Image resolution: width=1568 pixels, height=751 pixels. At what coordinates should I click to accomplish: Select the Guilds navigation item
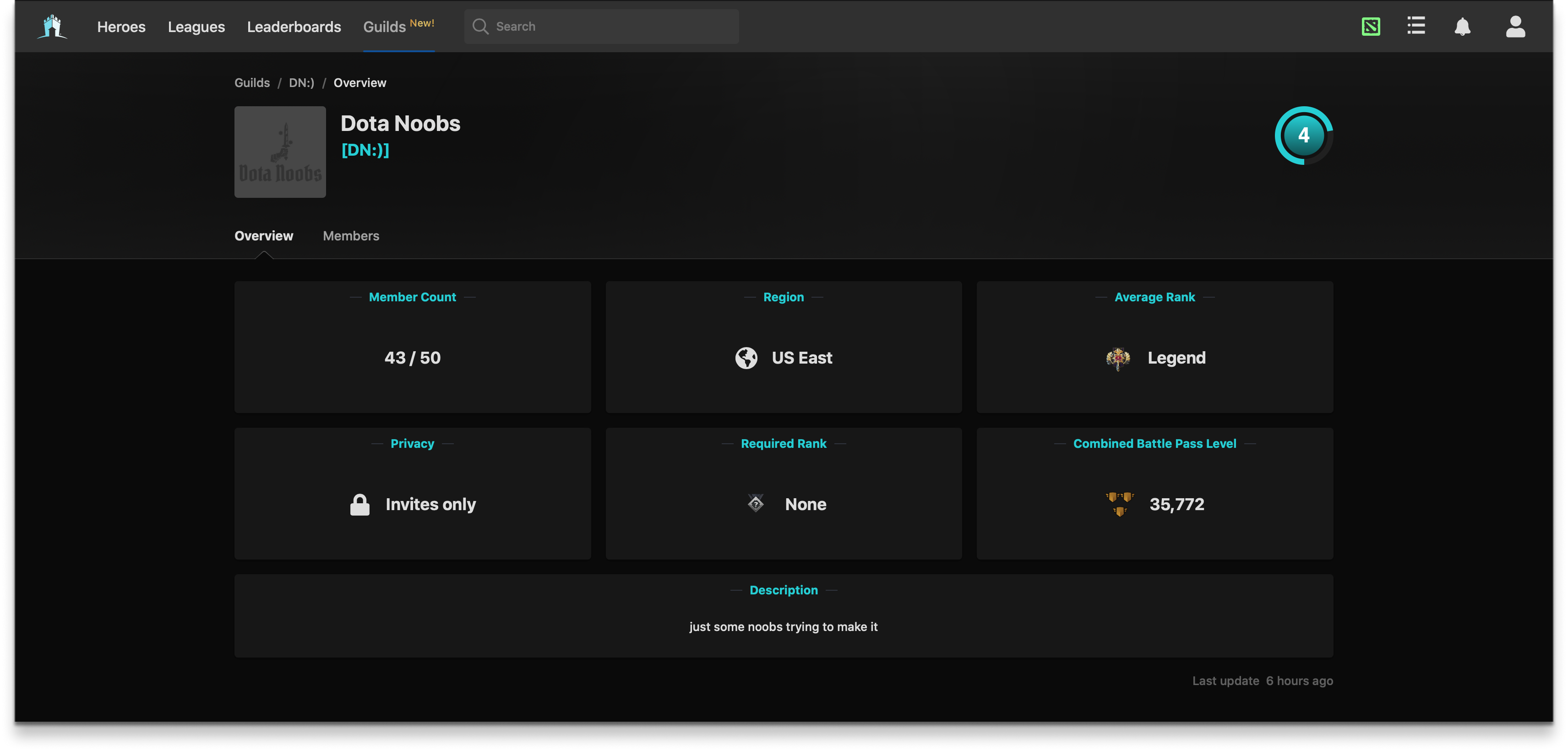tap(384, 27)
